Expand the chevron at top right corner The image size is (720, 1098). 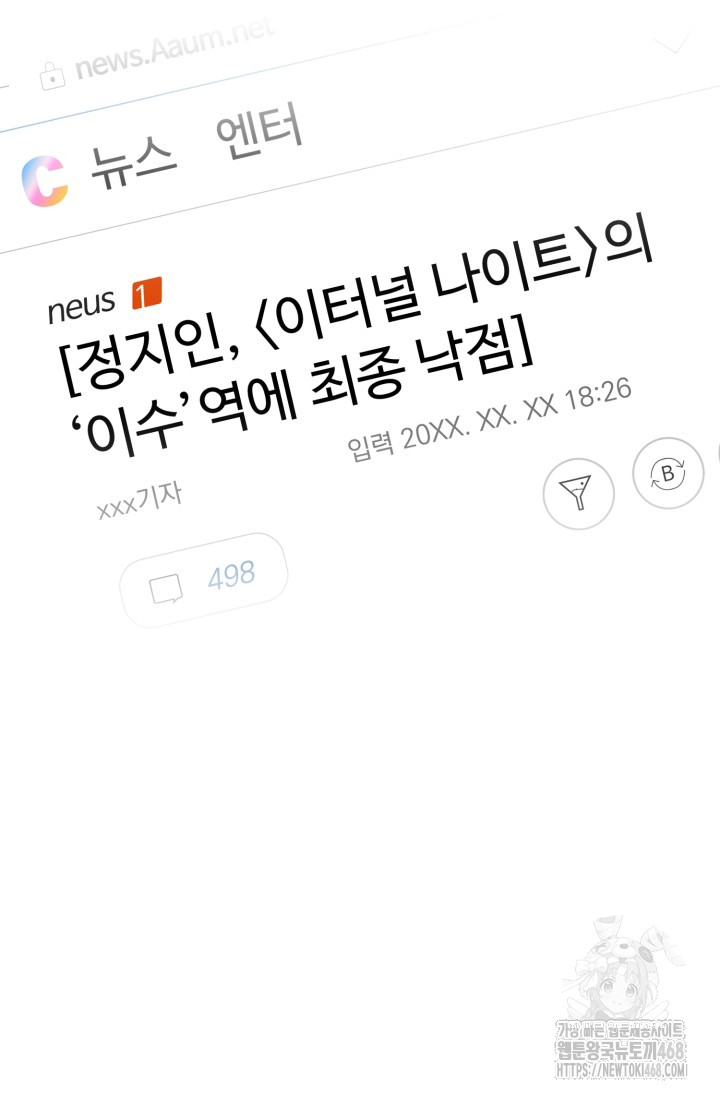[x=674, y=41]
